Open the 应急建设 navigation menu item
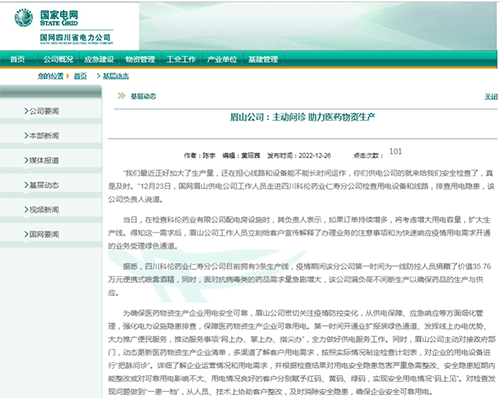The height and width of the screenshot is (399, 500). pos(99,59)
